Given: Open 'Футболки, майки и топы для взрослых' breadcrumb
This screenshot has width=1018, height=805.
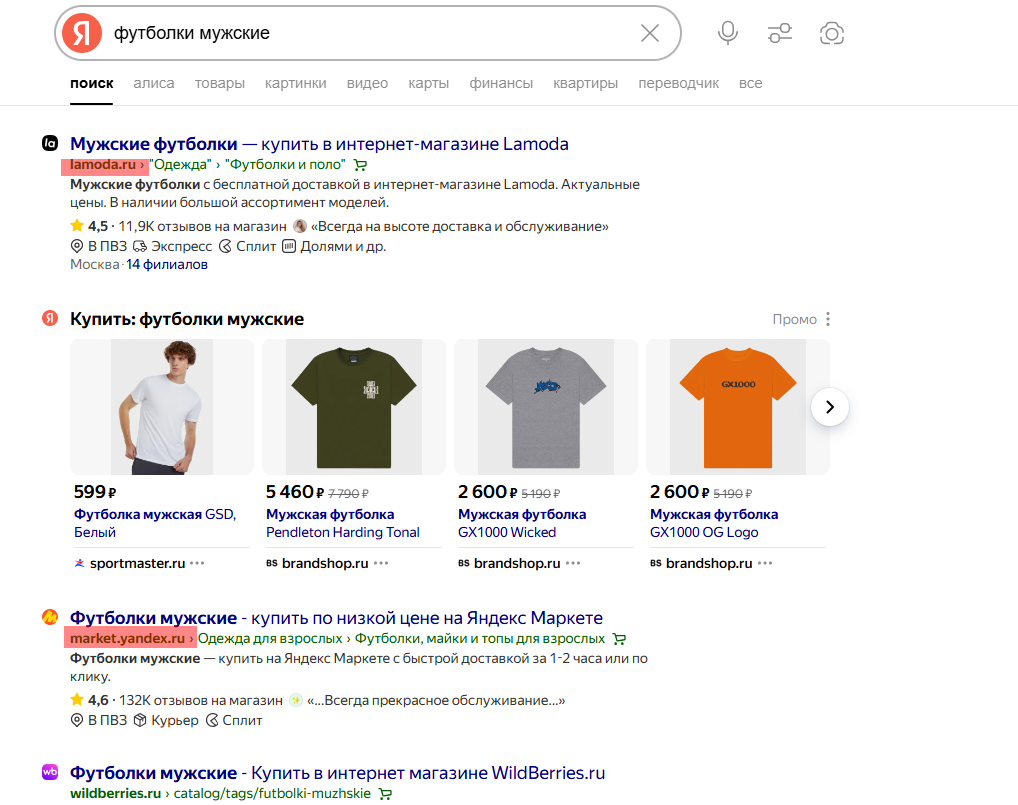Looking at the screenshot, I should pos(480,639).
